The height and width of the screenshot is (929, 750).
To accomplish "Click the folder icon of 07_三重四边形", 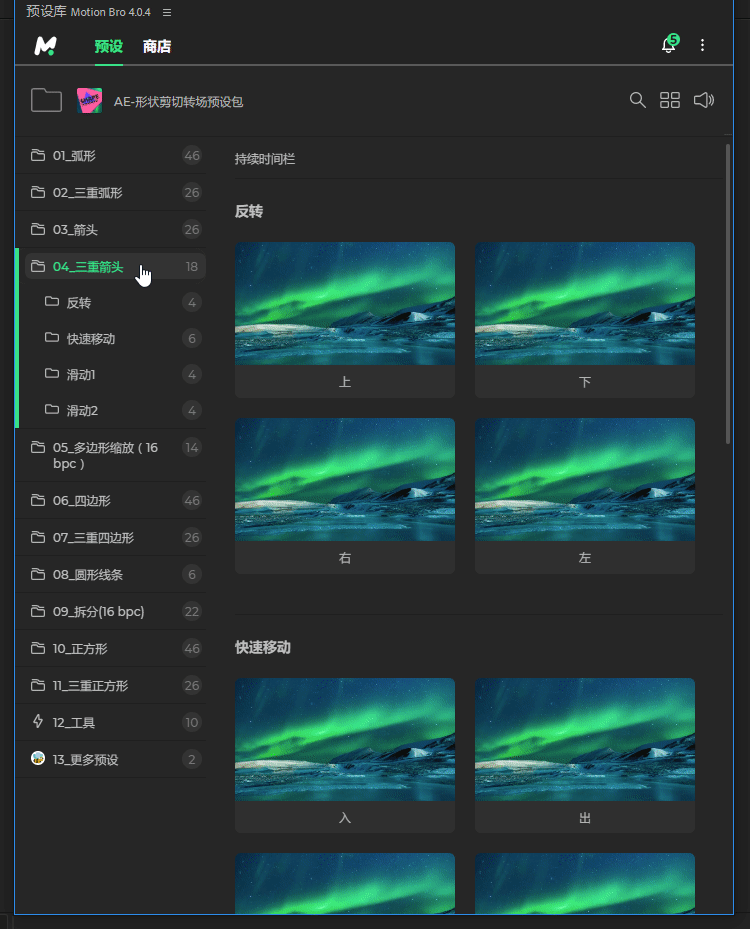I will pos(38,537).
